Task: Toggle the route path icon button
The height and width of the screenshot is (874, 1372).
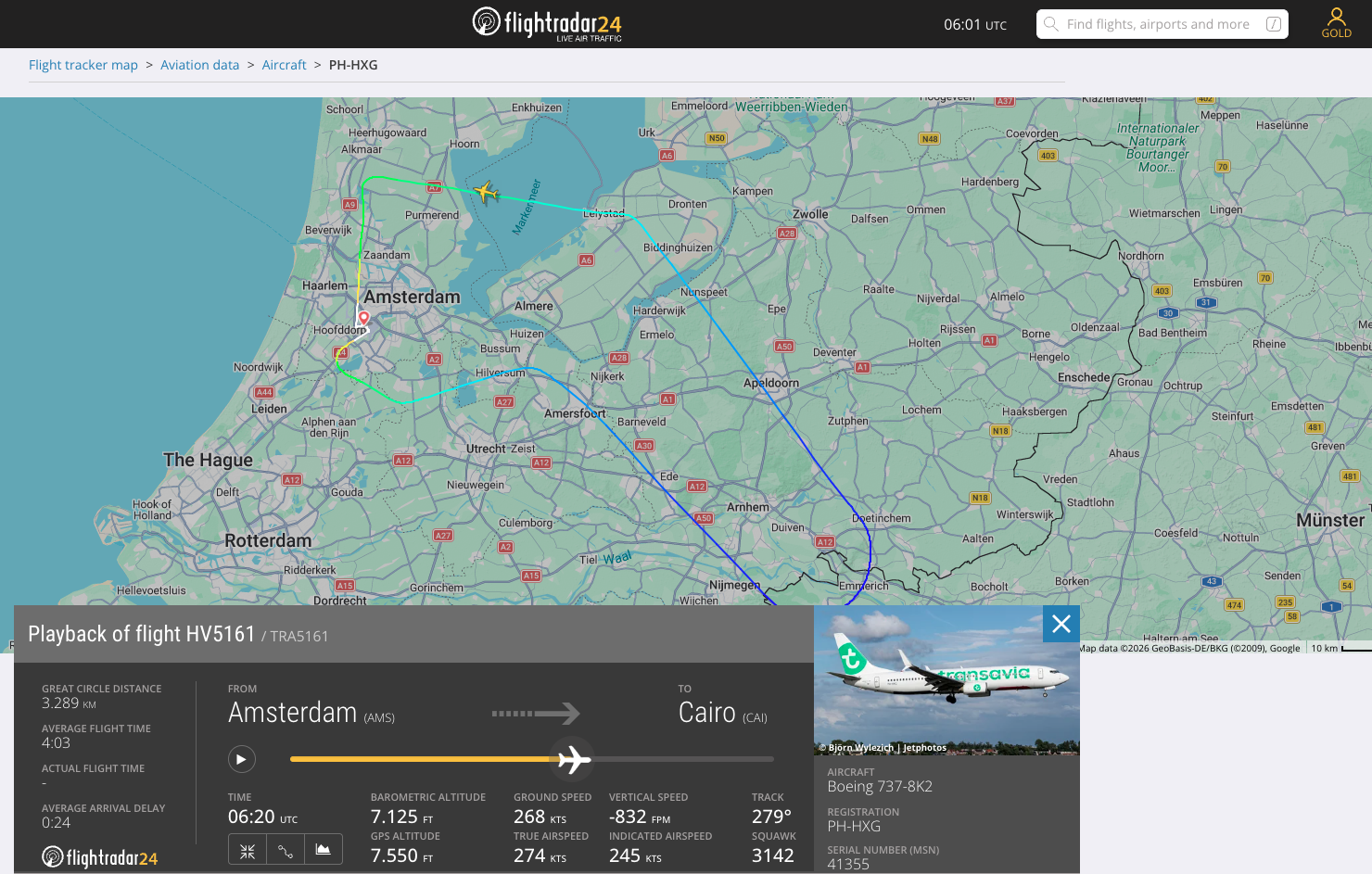Action: click(x=286, y=850)
